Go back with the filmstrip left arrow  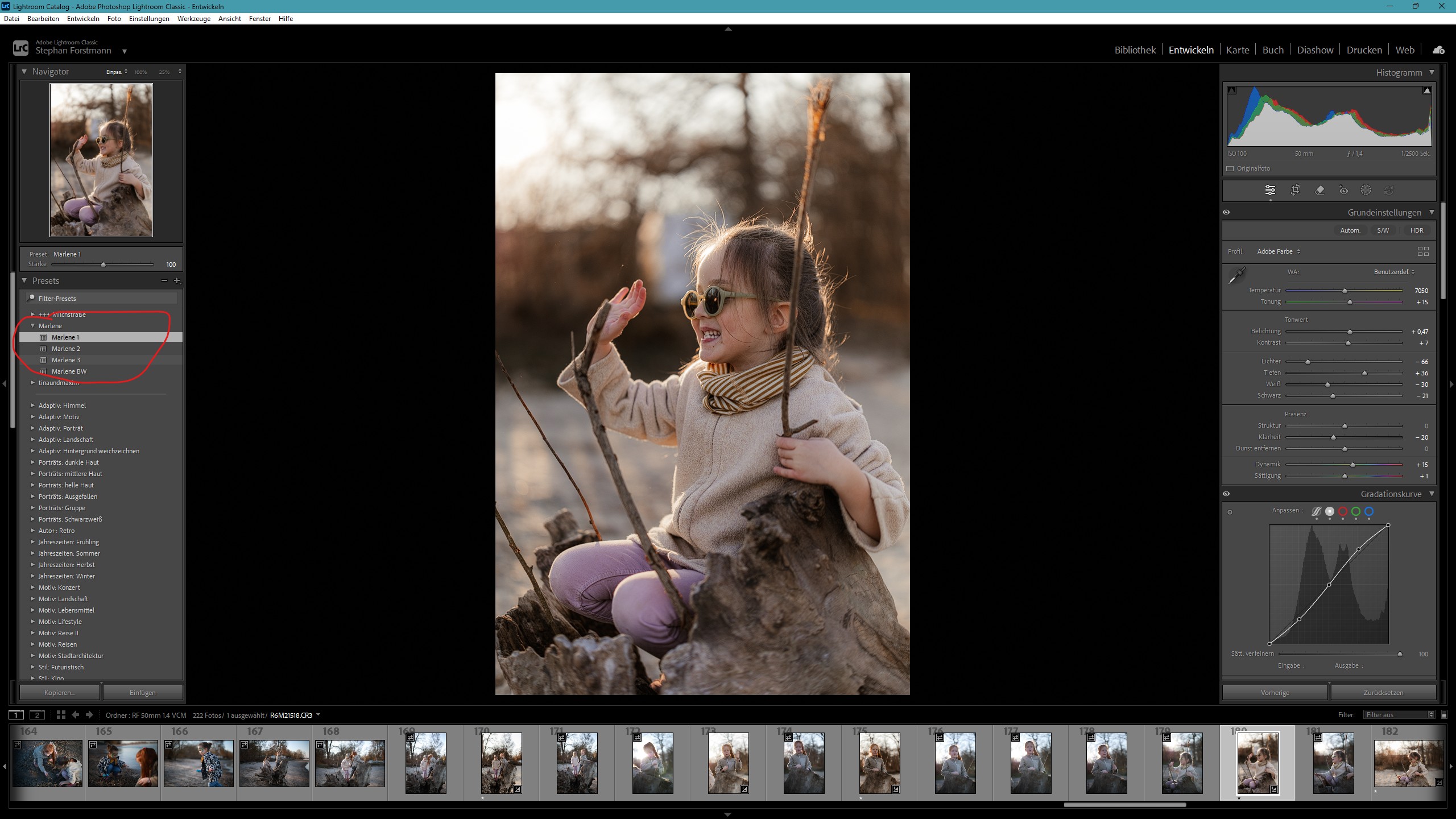[75, 715]
